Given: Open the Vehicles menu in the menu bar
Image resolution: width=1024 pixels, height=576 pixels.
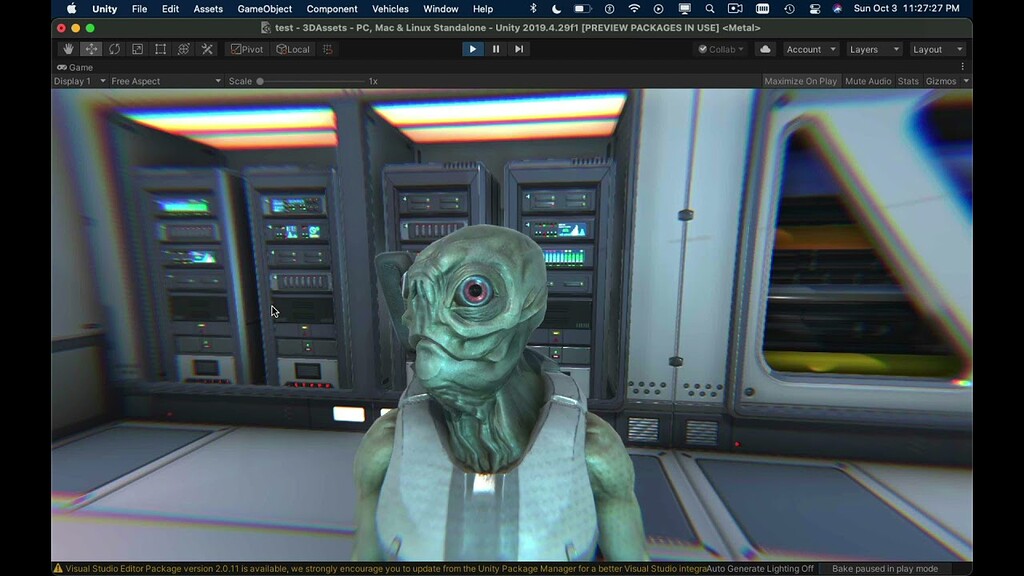Looking at the screenshot, I should coord(389,8).
